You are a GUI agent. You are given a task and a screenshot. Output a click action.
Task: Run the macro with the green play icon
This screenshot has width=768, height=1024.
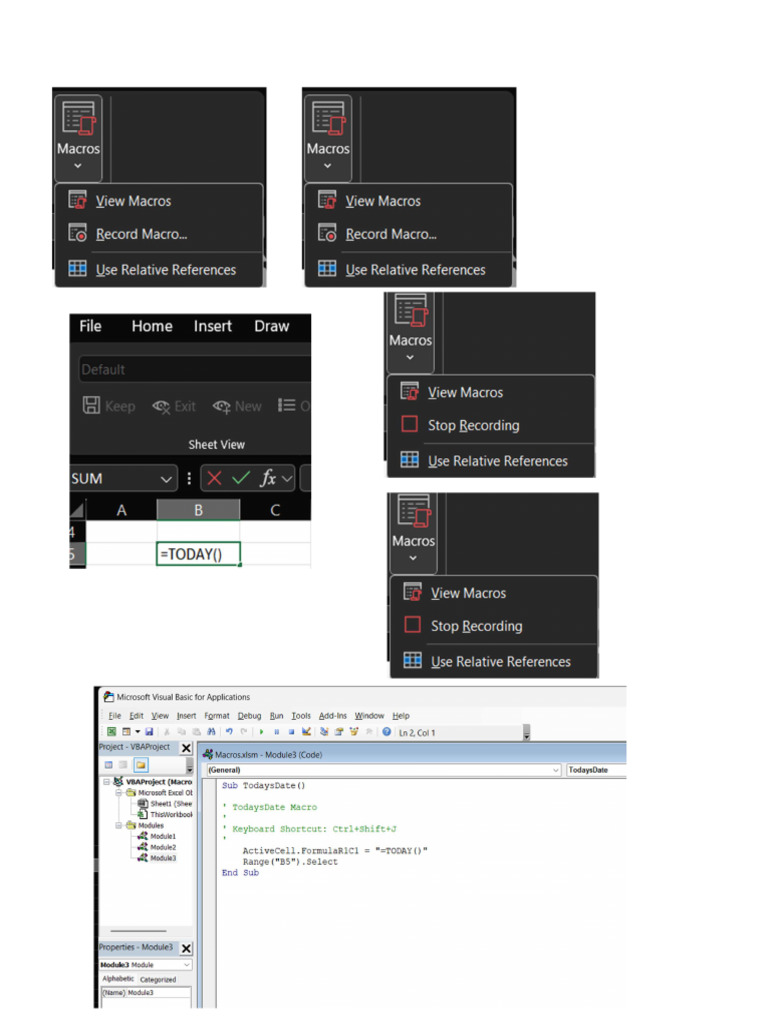[261, 731]
